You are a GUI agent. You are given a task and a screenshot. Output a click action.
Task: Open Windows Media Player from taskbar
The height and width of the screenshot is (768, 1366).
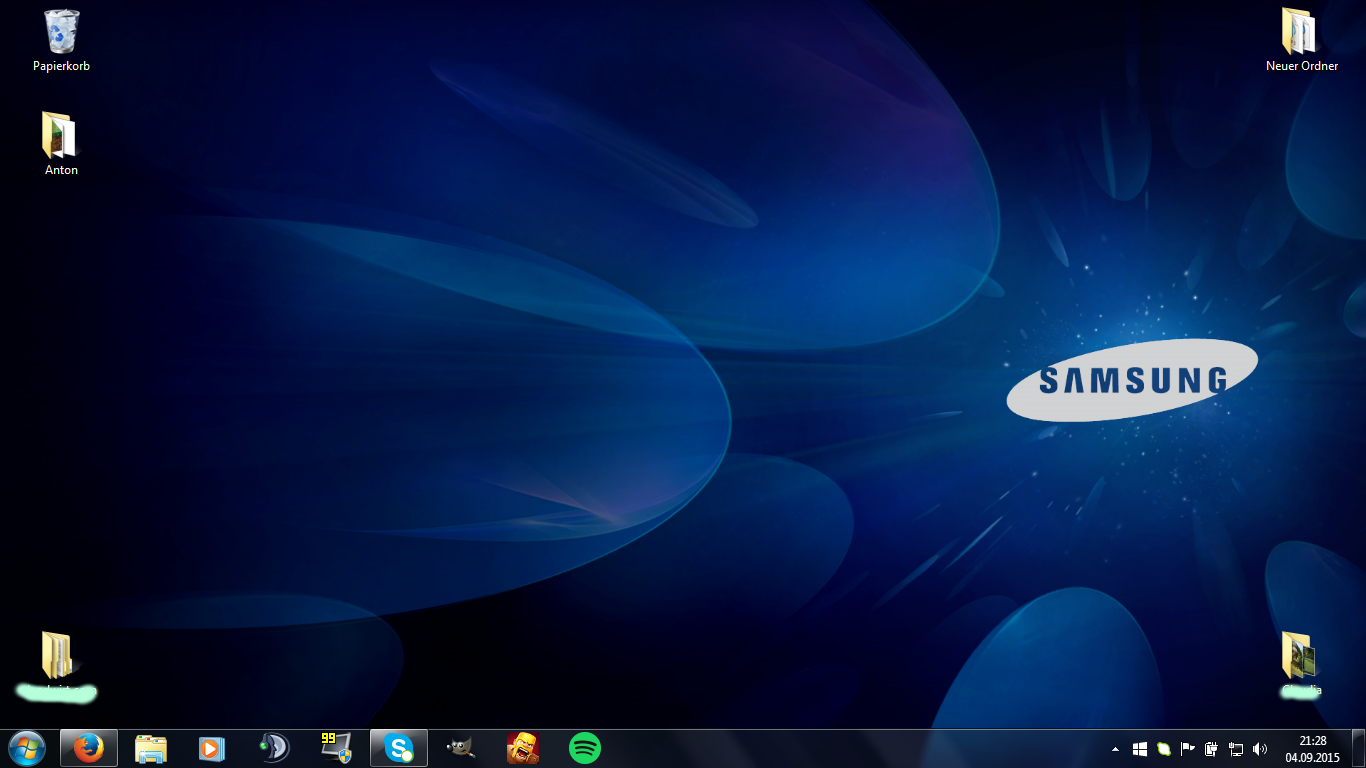coord(212,748)
